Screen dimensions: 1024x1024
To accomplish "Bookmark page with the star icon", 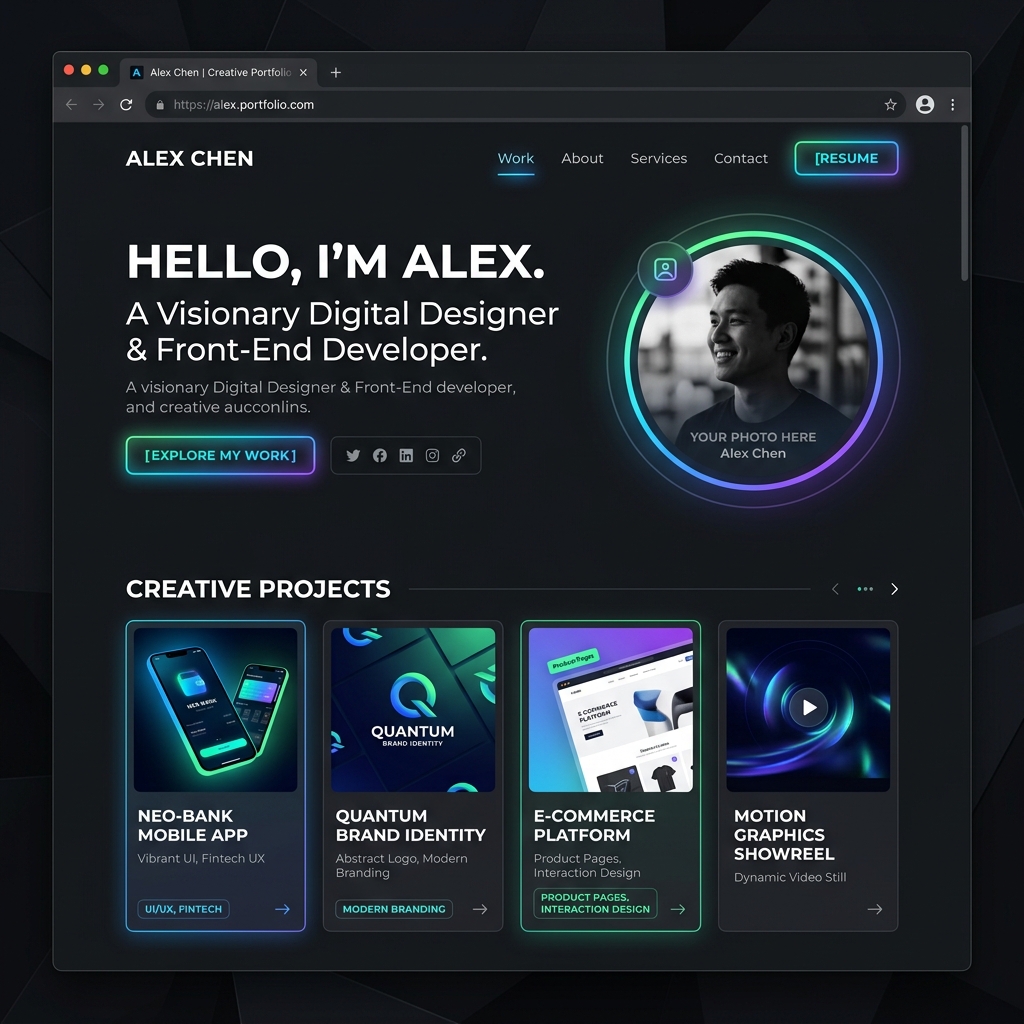I will [890, 104].
